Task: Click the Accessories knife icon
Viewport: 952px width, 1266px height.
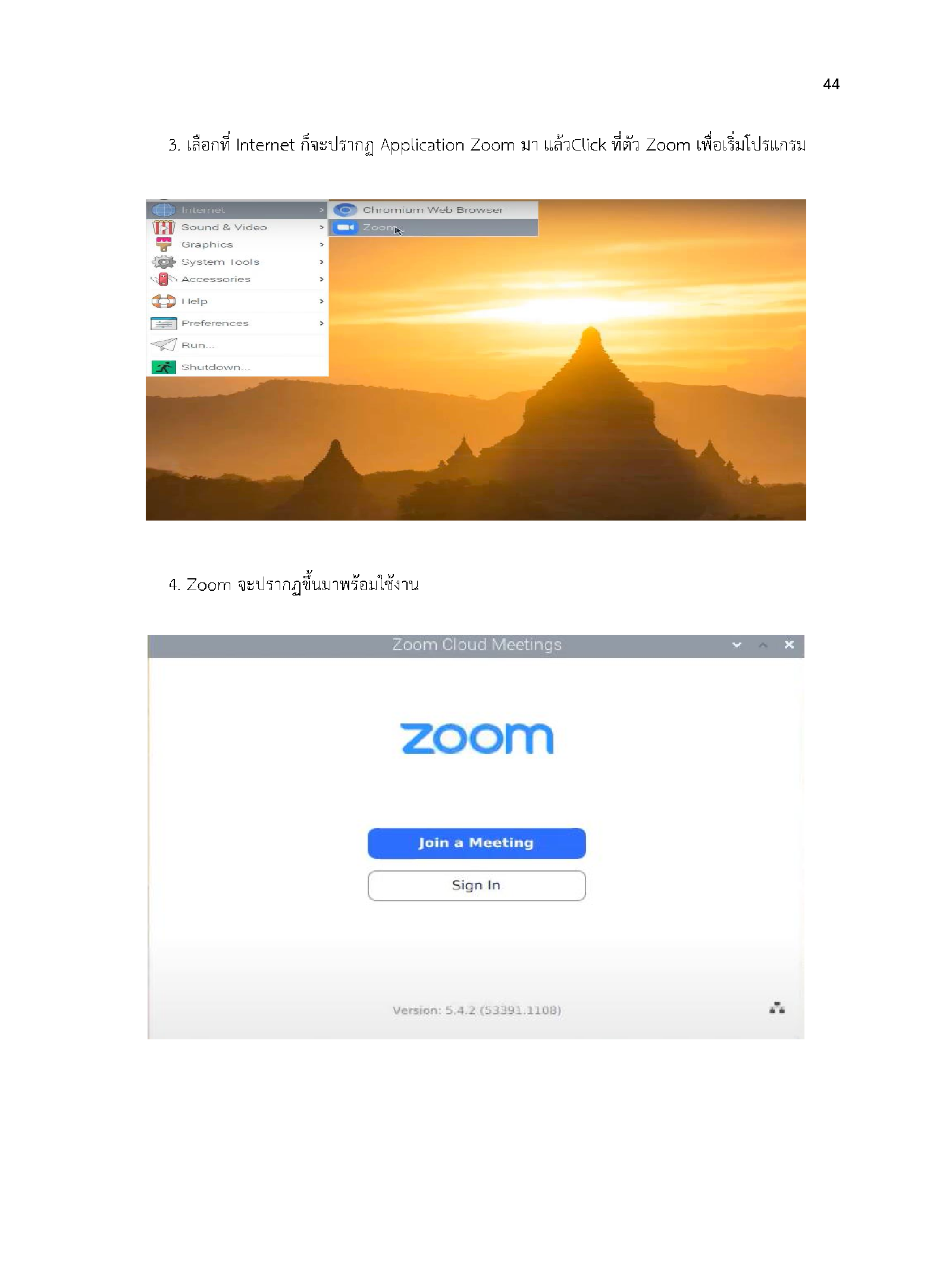Action: click(x=164, y=279)
